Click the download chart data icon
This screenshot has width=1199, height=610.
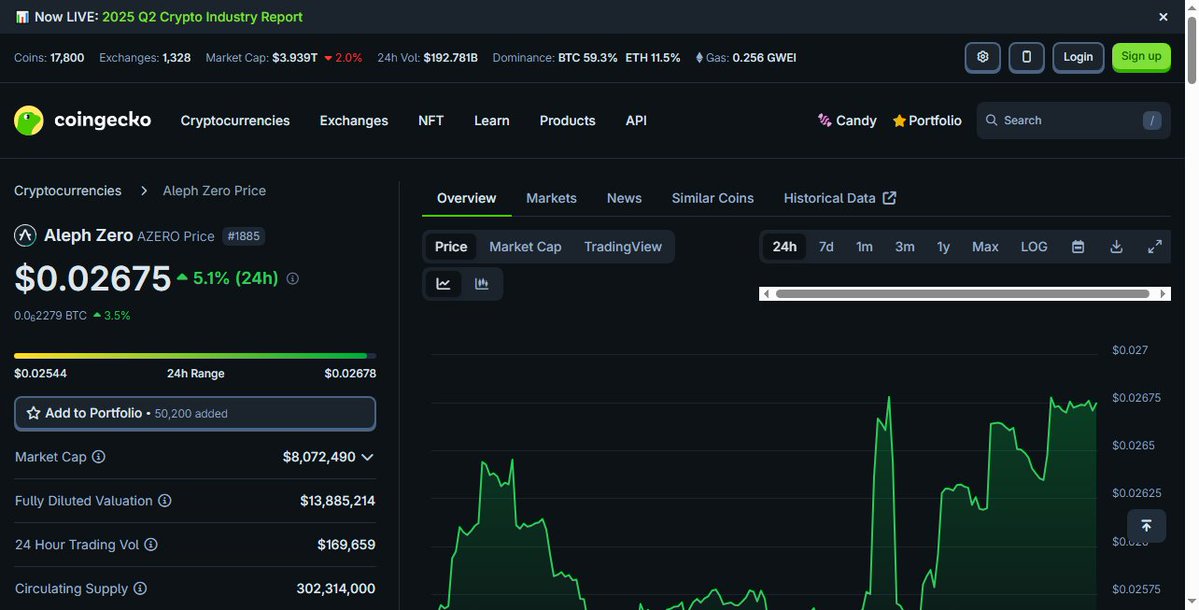(1116, 247)
